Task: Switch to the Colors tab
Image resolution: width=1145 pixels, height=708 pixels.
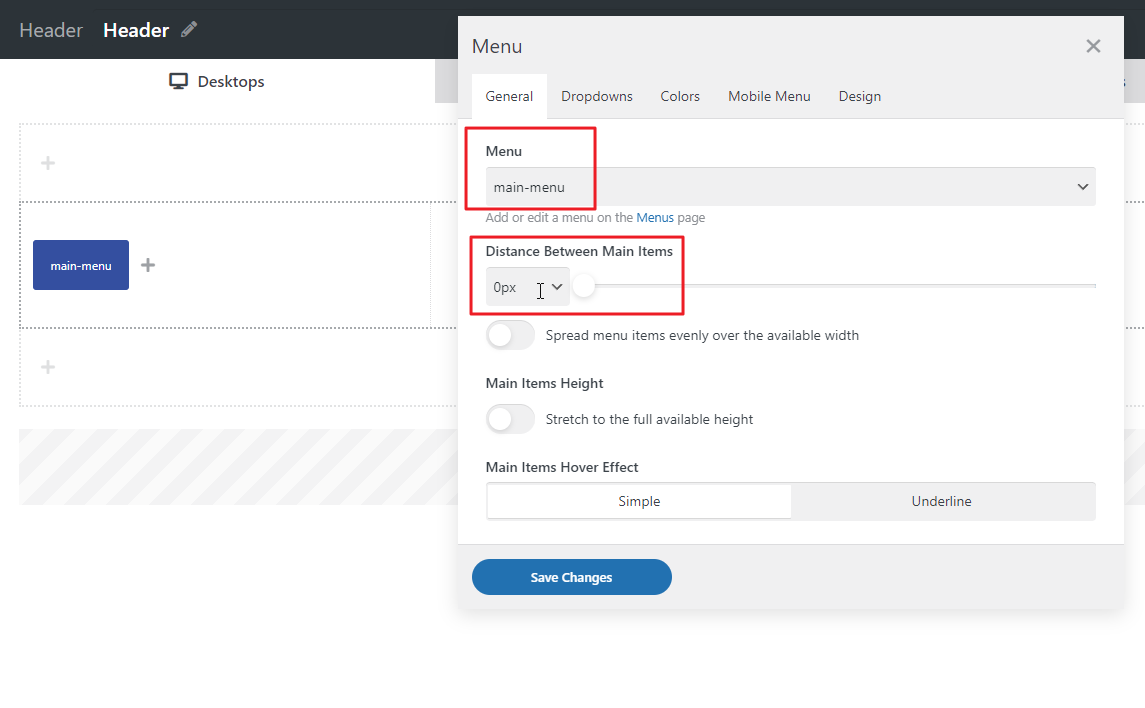Action: click(x=680, y=96)
